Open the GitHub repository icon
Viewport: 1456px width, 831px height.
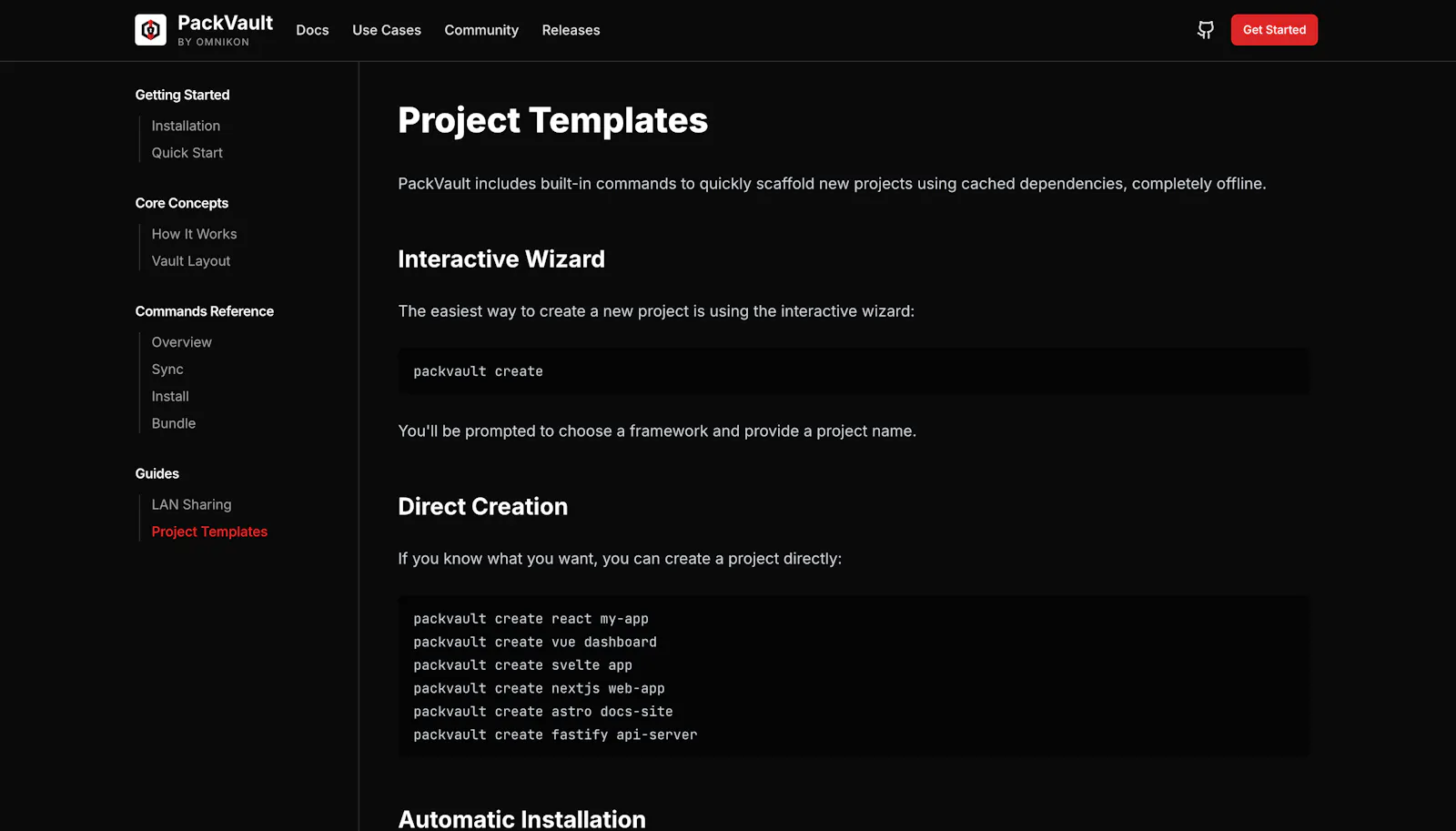1205,30
